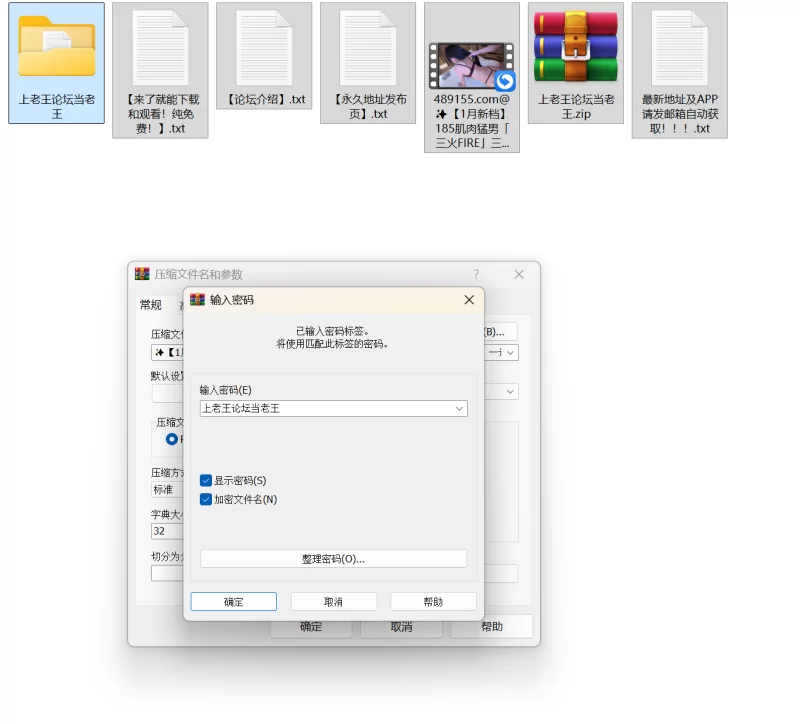Image resolution: width=800 pixels, height=724 pixels.
Task: Select the 最新地址及APP请发邮箱自动获取 txt file
Action: [x=680, y=70]
